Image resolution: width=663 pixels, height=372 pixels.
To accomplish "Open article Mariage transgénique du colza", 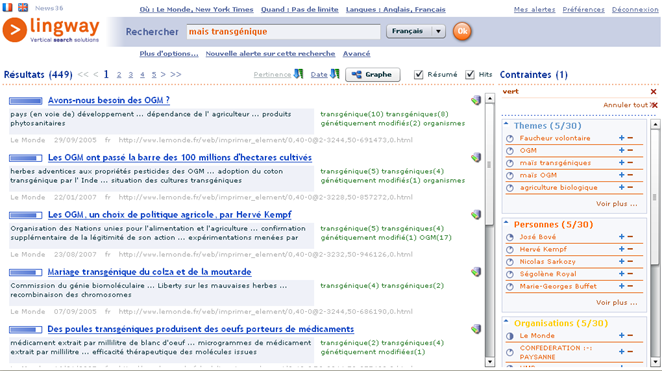I will coord(149,272).
